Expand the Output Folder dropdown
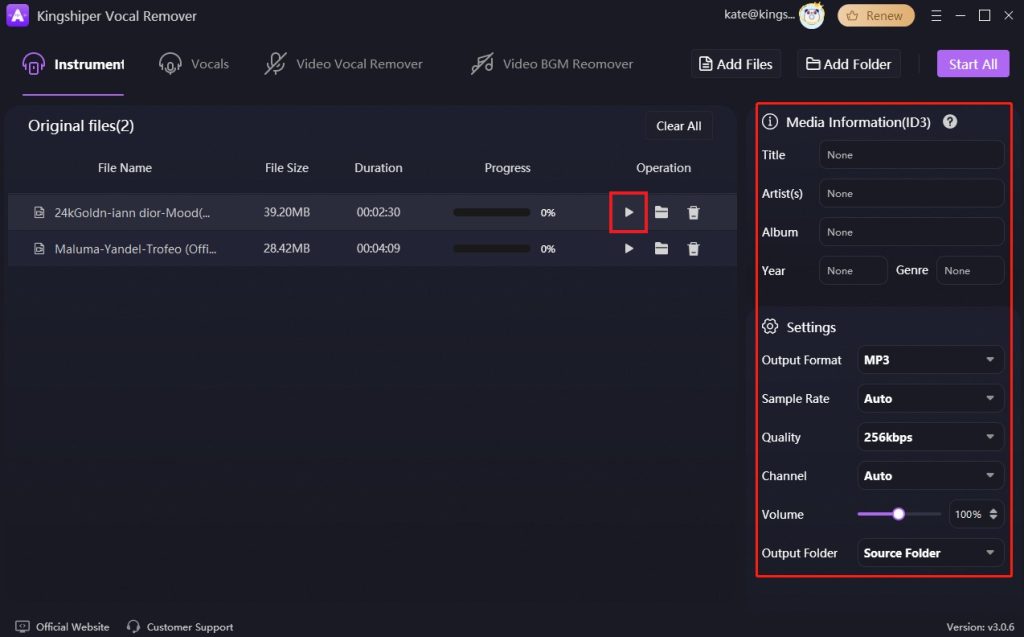This screenshot has width=1024, height=637. (930, 553)
